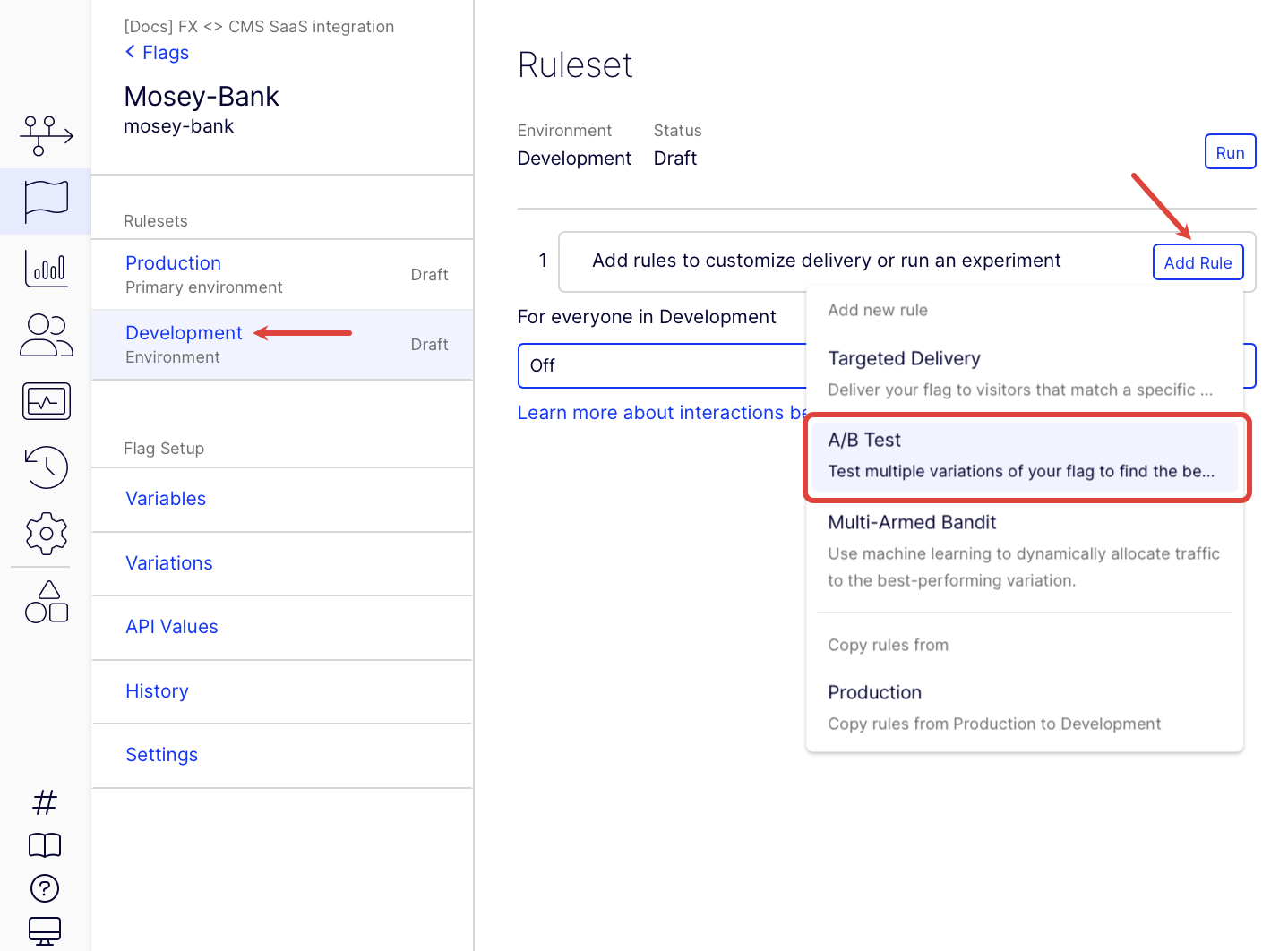The width and height of the screenshot is (1288, 951).
Task: Click the Mosey-Bank flag title
Action: pyautogui.click(x=202, y=97)
